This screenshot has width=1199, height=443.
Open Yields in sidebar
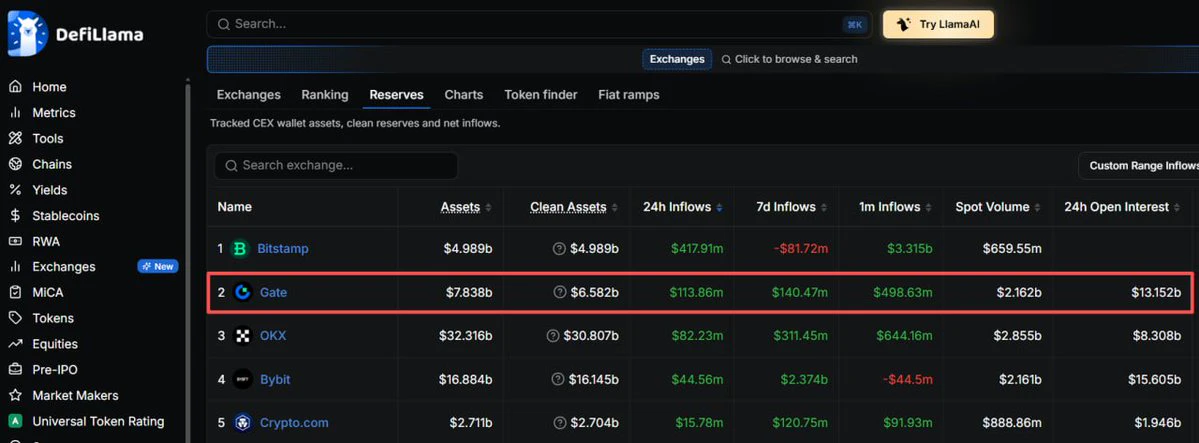click(49, 190)
